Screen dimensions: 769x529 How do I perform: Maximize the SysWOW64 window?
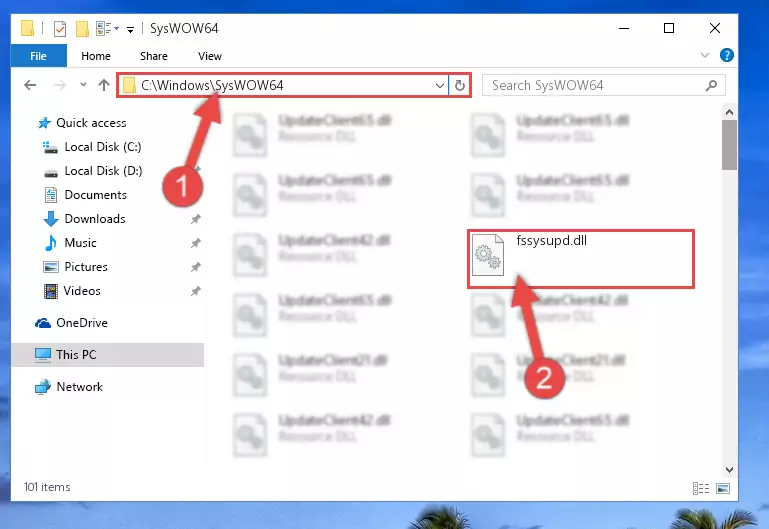point(668,28)
